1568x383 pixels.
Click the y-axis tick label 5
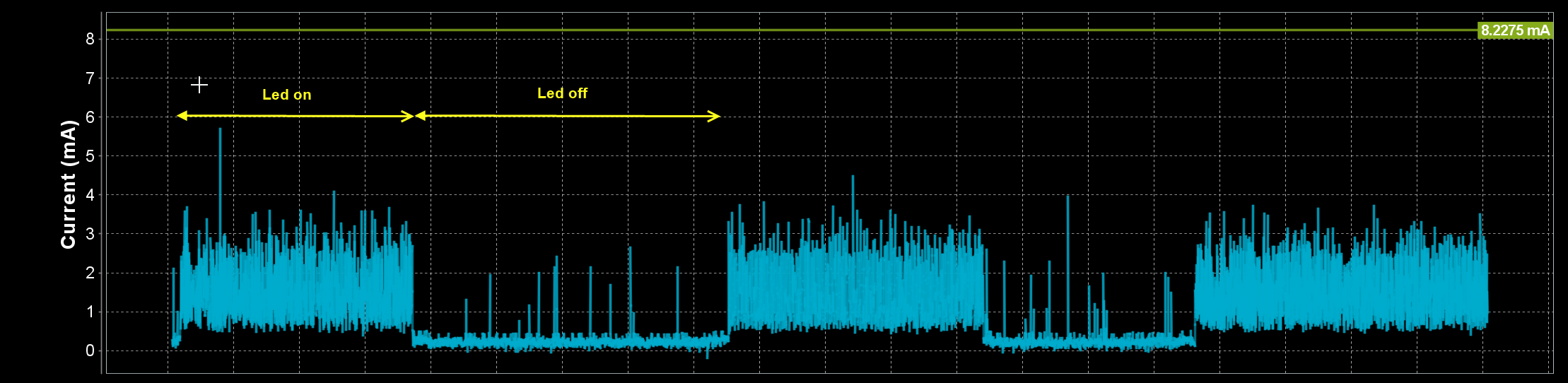click(x=90, y=156)
